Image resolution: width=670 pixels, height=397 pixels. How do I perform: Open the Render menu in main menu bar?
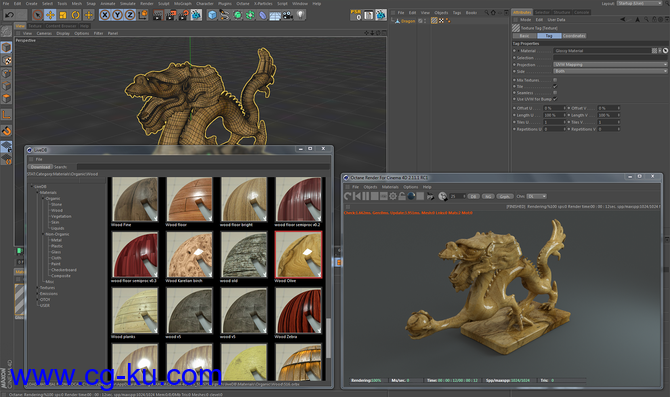tap(147, 3)
